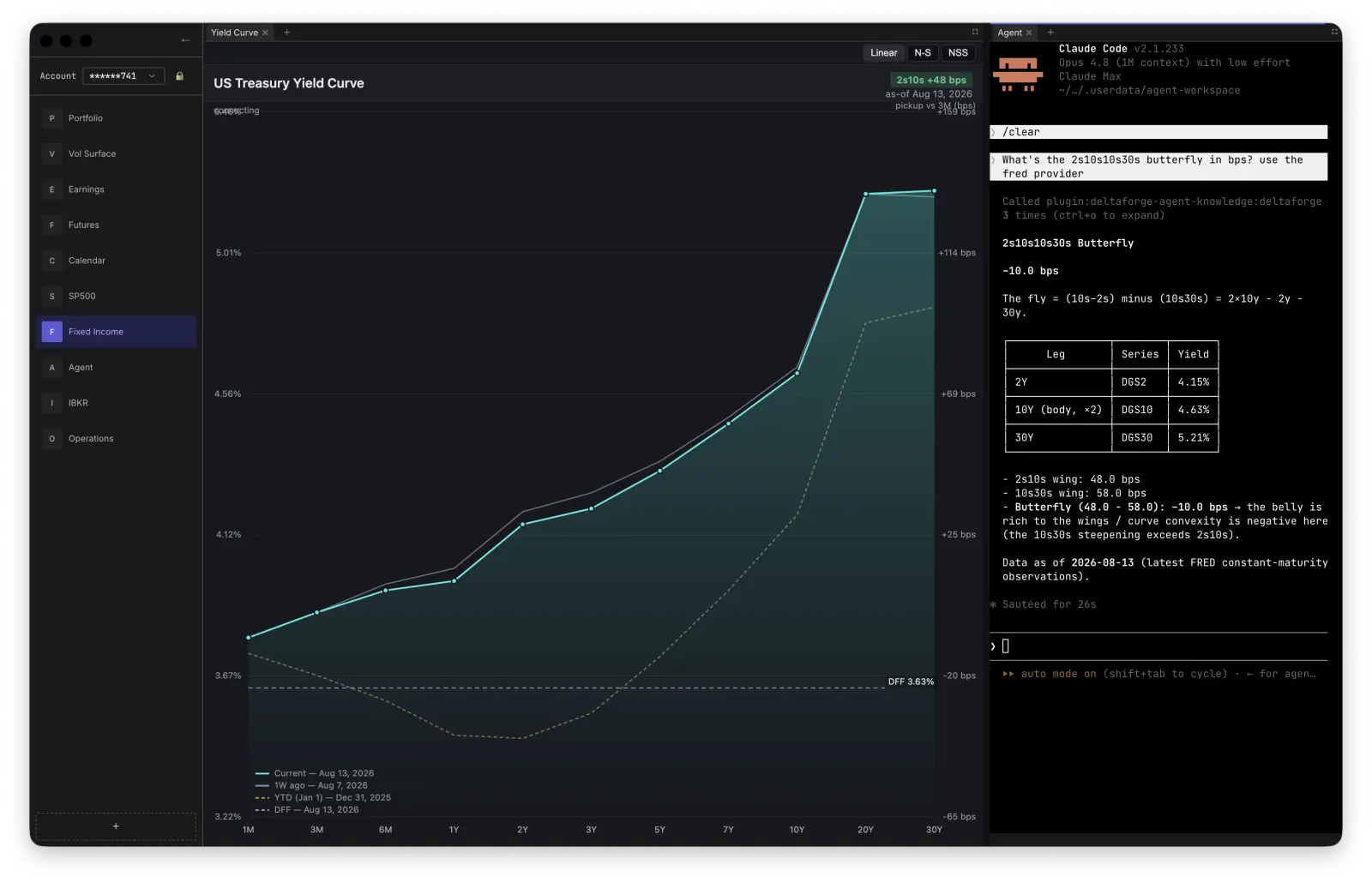Open the Account dropdown ******741

click(x=123, y=76)
